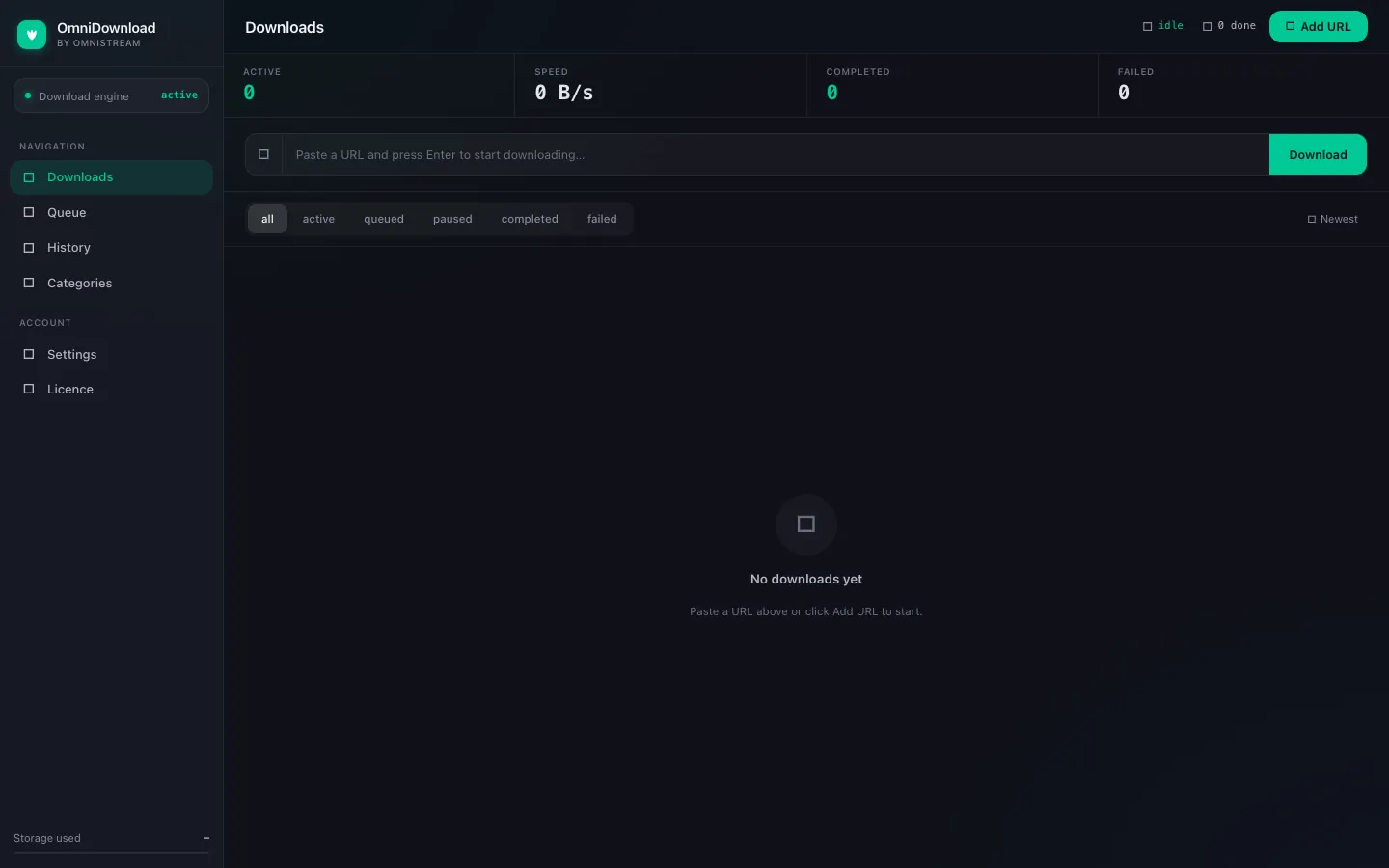1389x868 pixels.
Task: Click the ACTIVE count stat
Action: coord(249,93)
